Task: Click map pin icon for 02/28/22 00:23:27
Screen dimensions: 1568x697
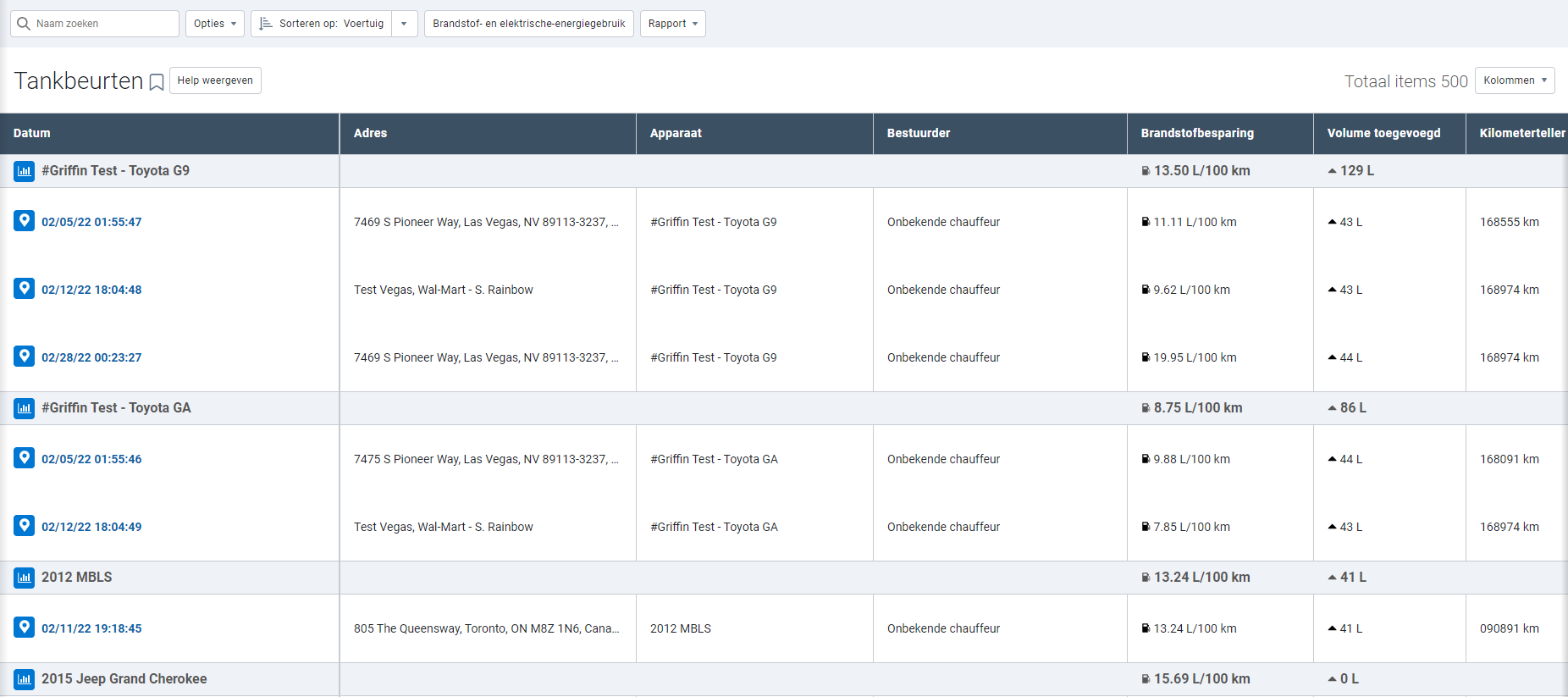Action: pos(25,357)
